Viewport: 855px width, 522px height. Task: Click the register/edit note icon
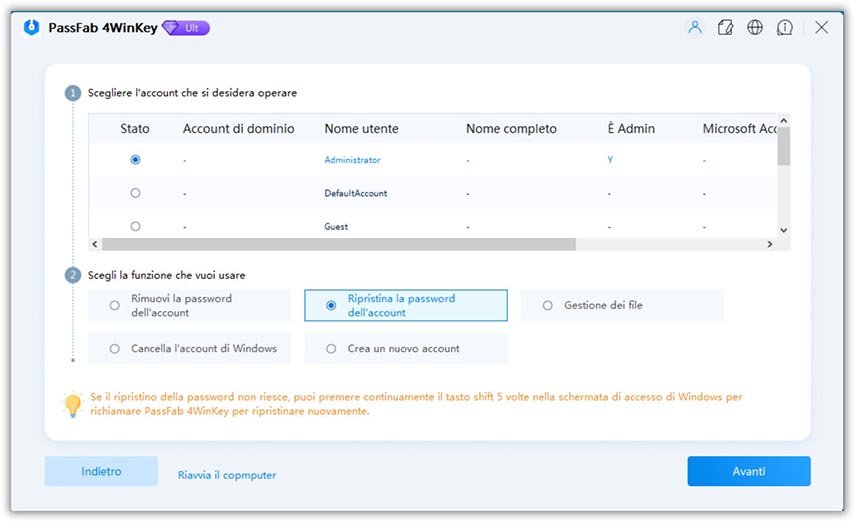725,28
